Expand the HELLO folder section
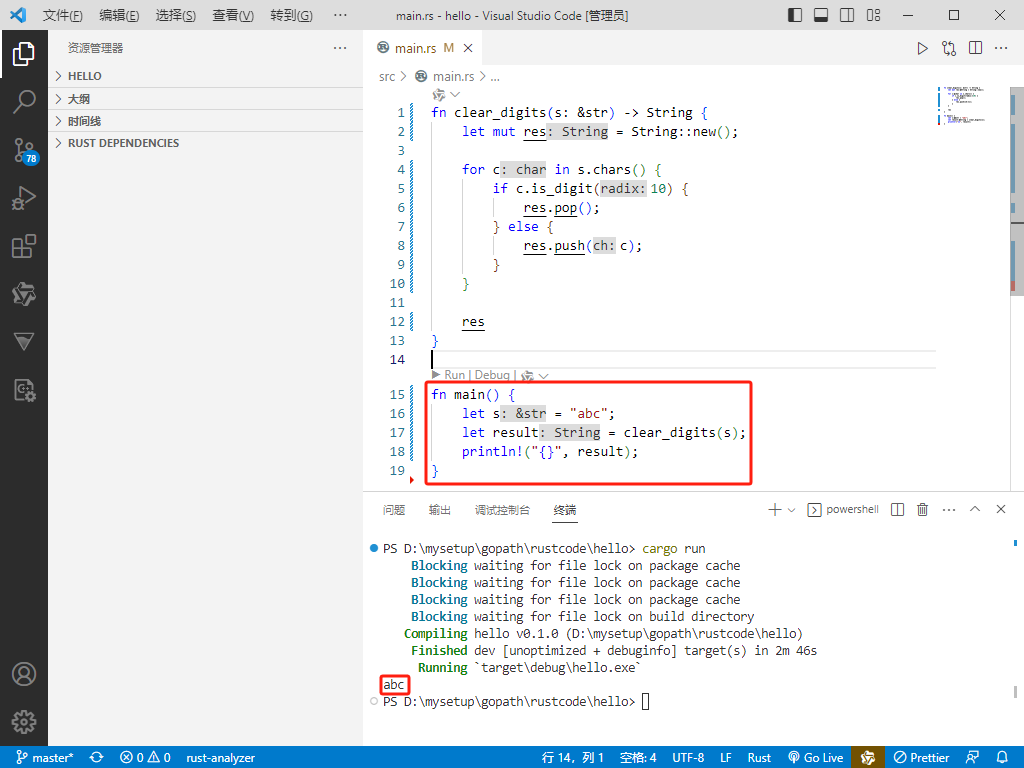The width and height of the screenshot is (1024, 768). point(206,76)
